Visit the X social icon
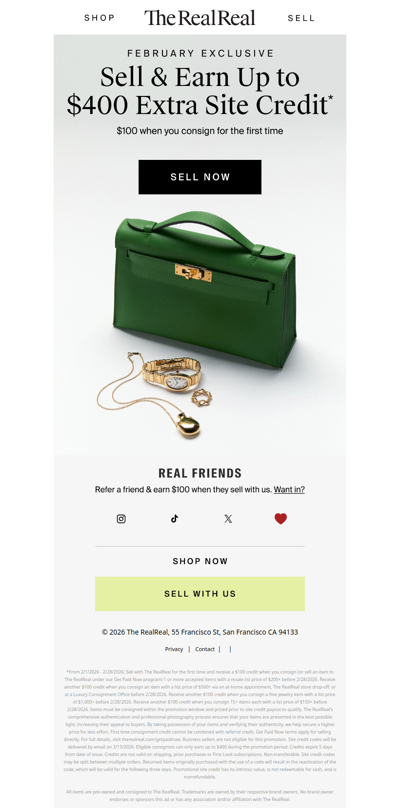The width and height of the screenshot is (400, 808). tap(228, 519)
